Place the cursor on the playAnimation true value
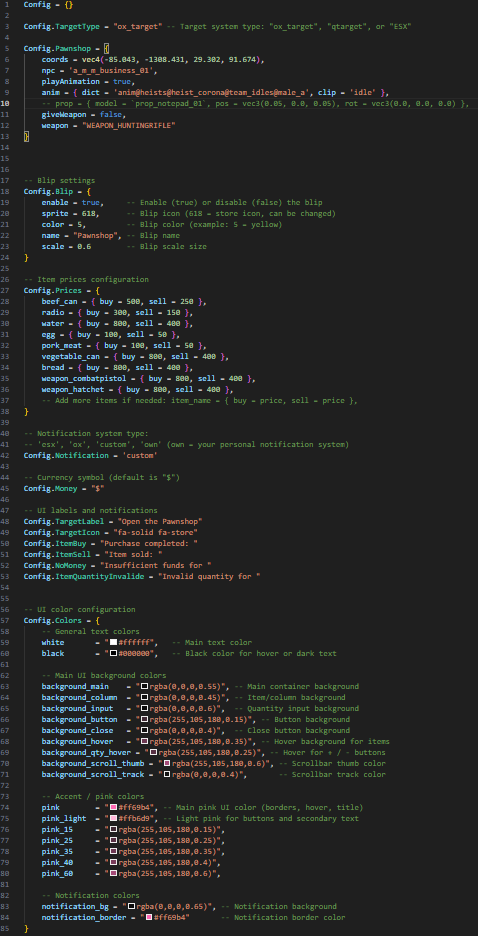The width and height of the screenshot is (478, 936). 125,81
